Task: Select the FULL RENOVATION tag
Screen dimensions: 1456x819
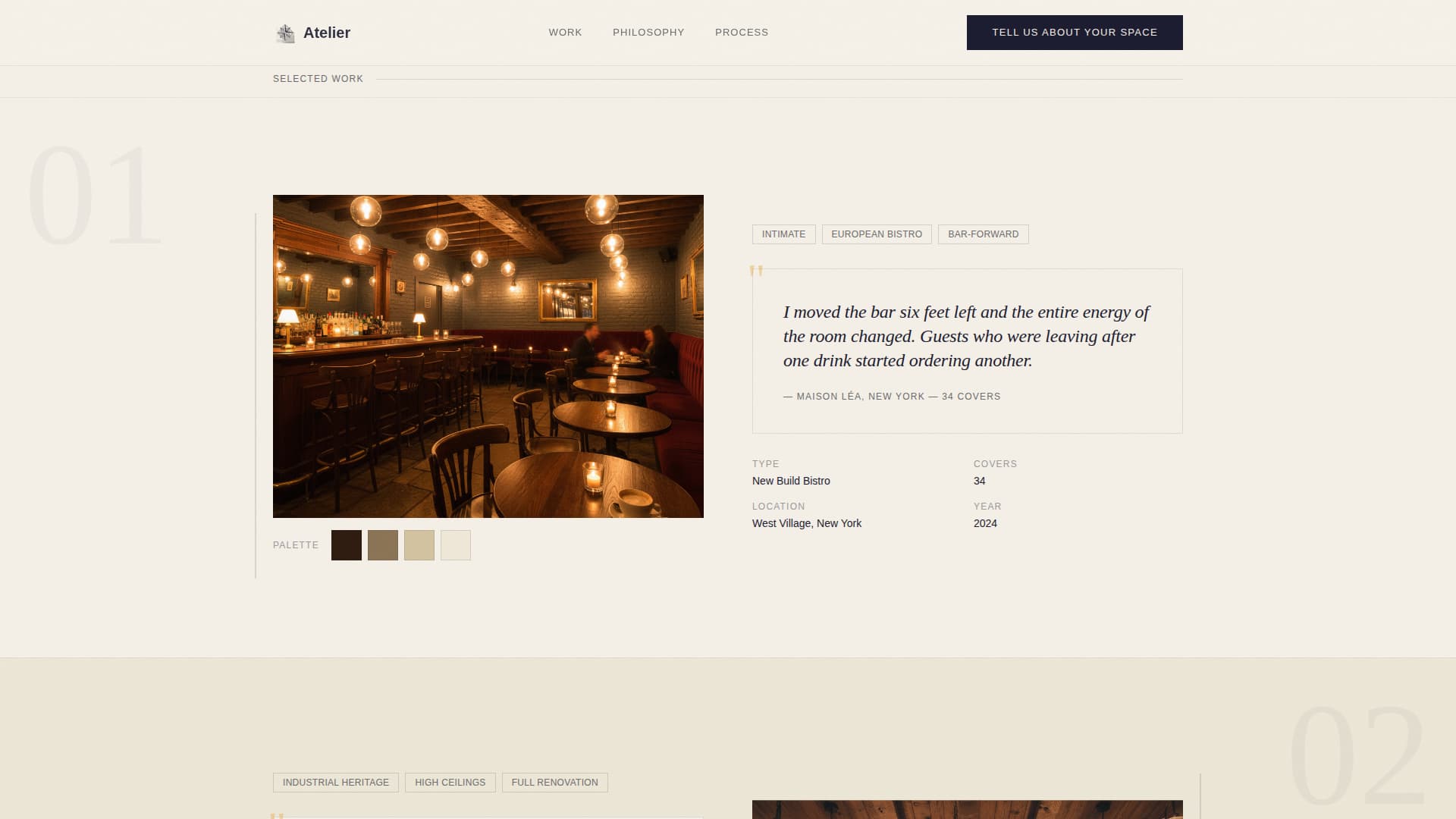Action: (x=554, y=782)
